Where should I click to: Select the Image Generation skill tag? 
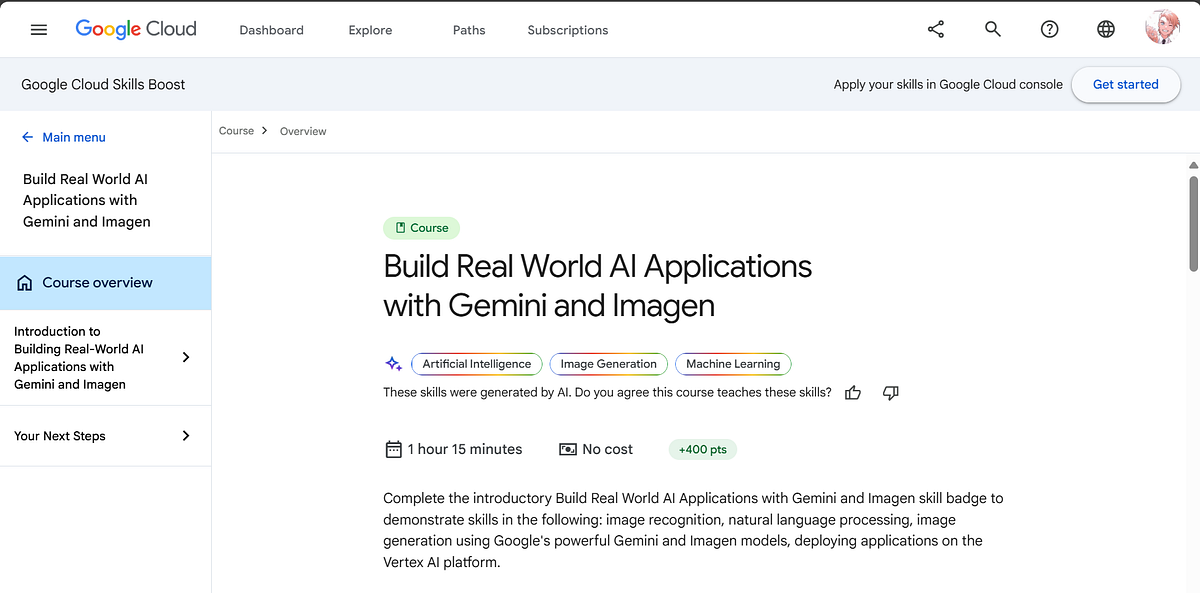pos(608,363)
